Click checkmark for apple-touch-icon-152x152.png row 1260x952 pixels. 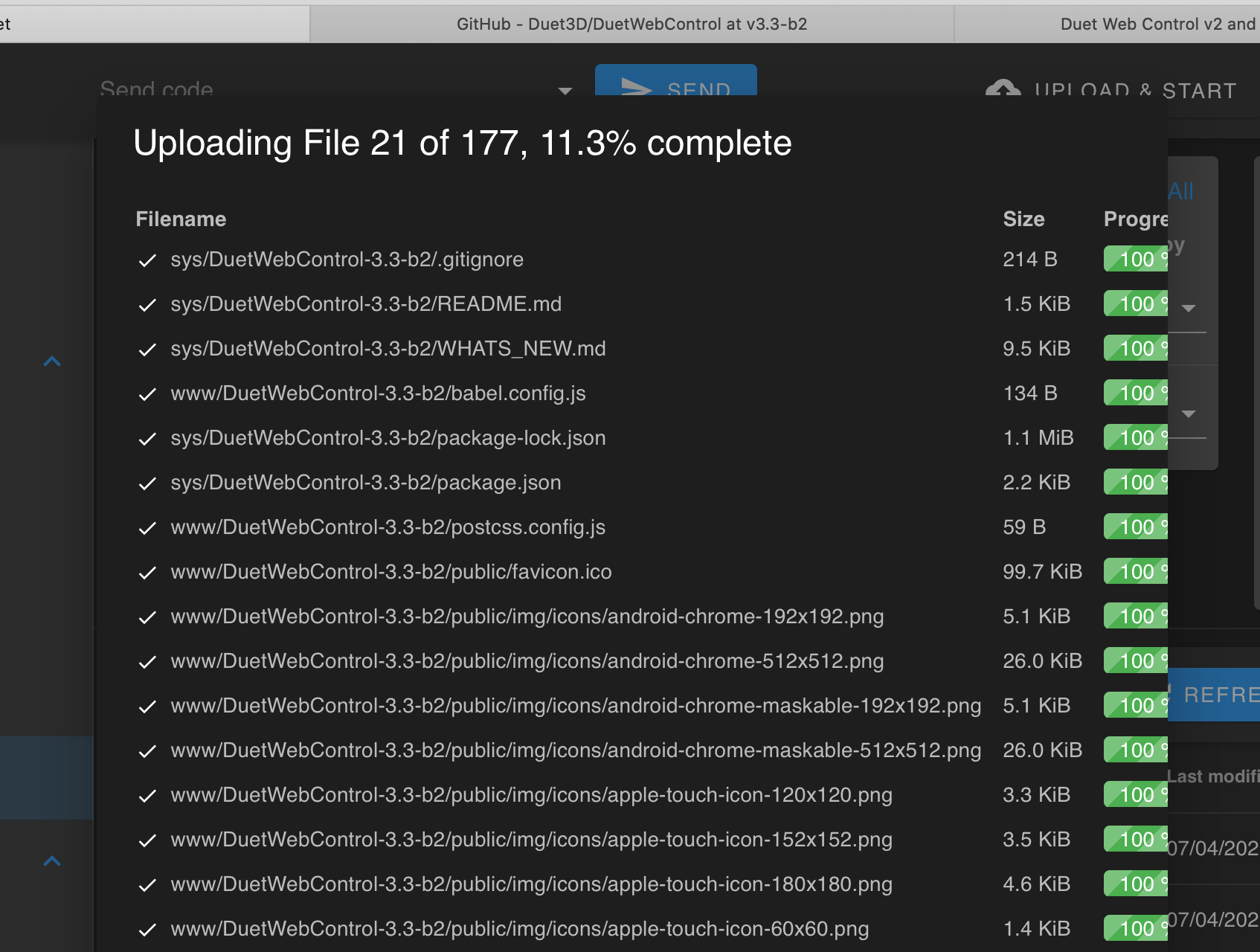[147, 840]
